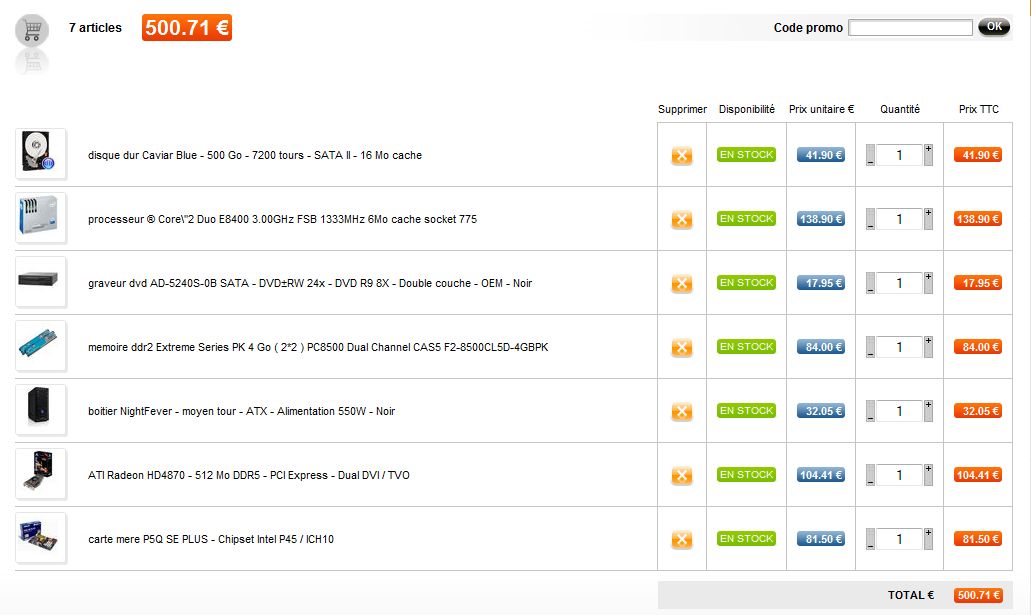Click the quantity field for DVD burner
1031x615 pixels.
[899, 283]
